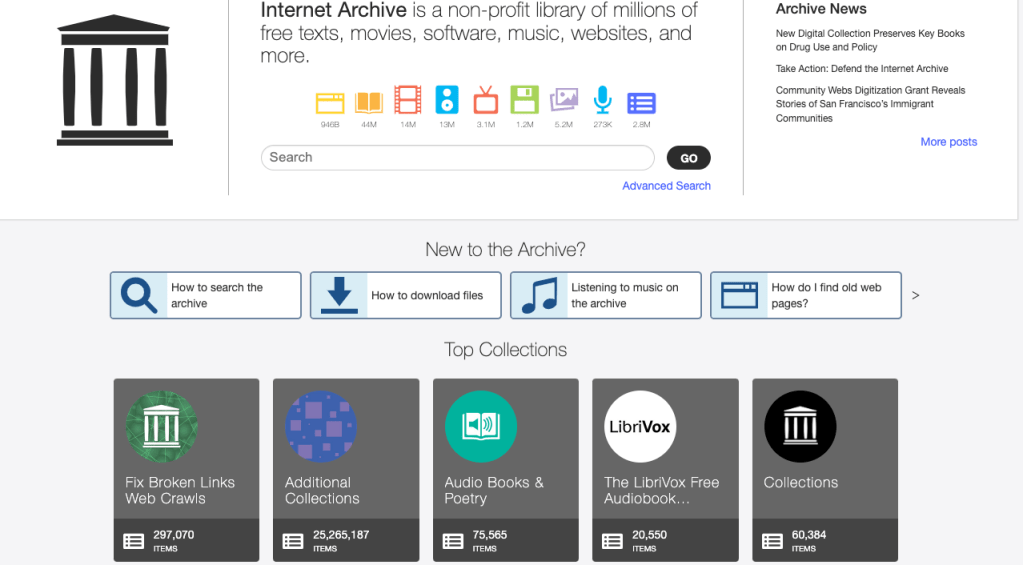The image size is (1023, 565).
Task: Open the How to download files guide
Action: point(406,296)
